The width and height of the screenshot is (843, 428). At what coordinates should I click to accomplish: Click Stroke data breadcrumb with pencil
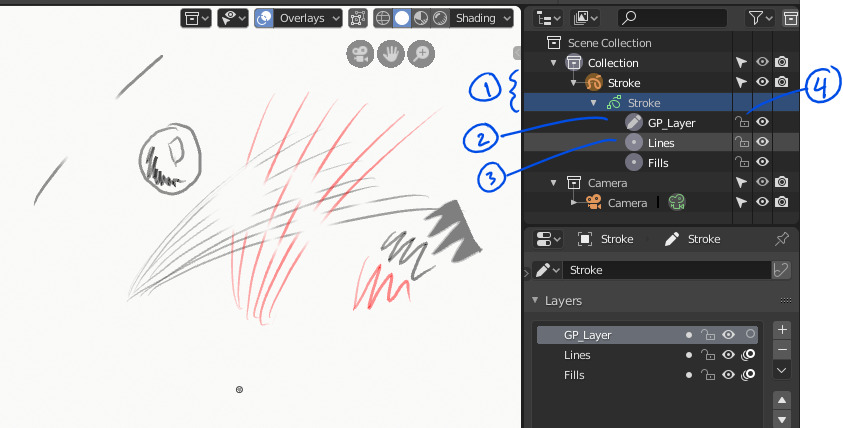pos(692,239)
